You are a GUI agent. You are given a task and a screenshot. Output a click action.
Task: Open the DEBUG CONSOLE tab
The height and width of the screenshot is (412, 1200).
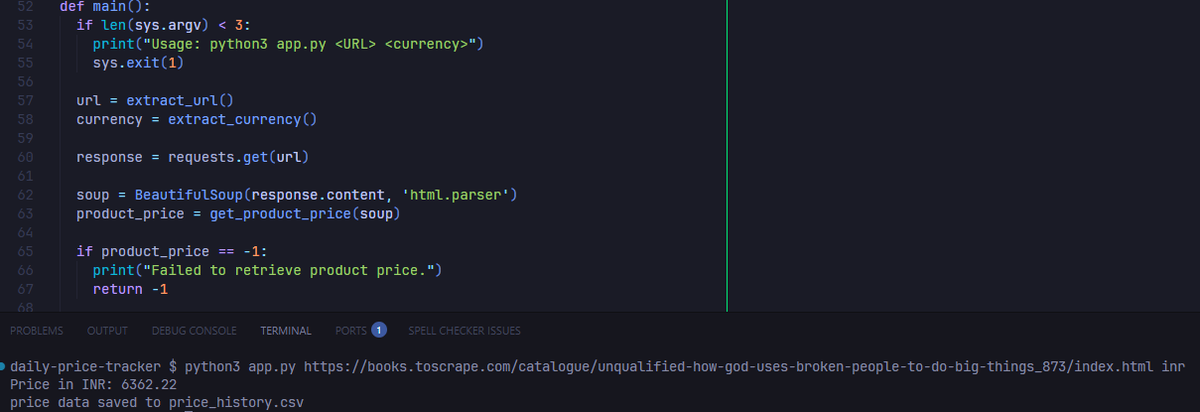(194, 331)
